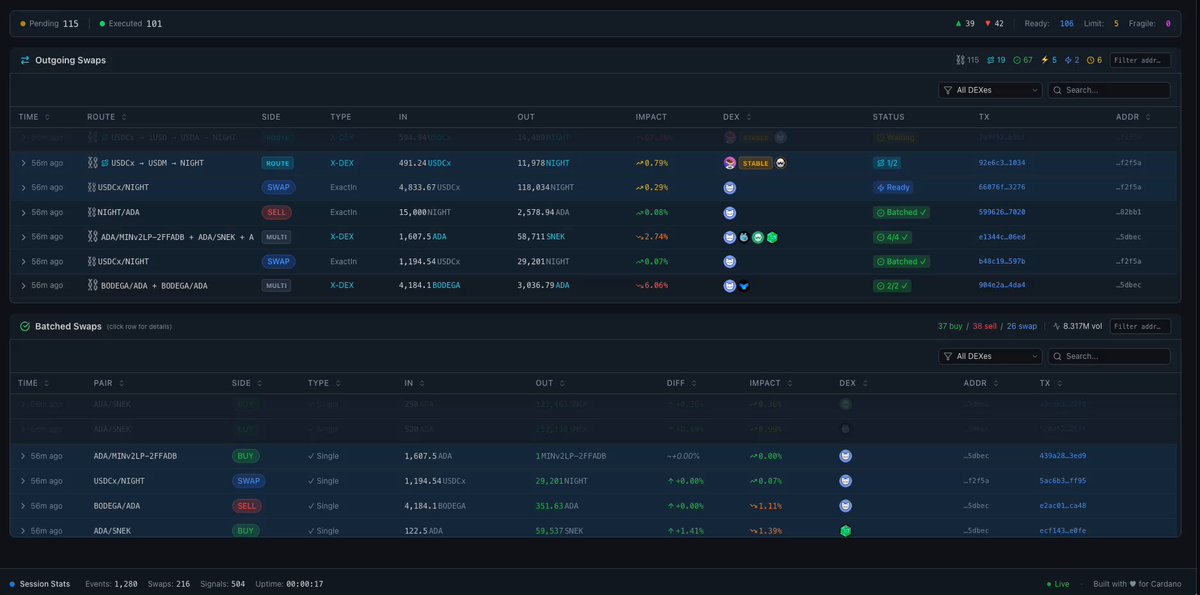
Task: Click the blue bolt icon showing 2
Action: click(x=1069, y=60)
